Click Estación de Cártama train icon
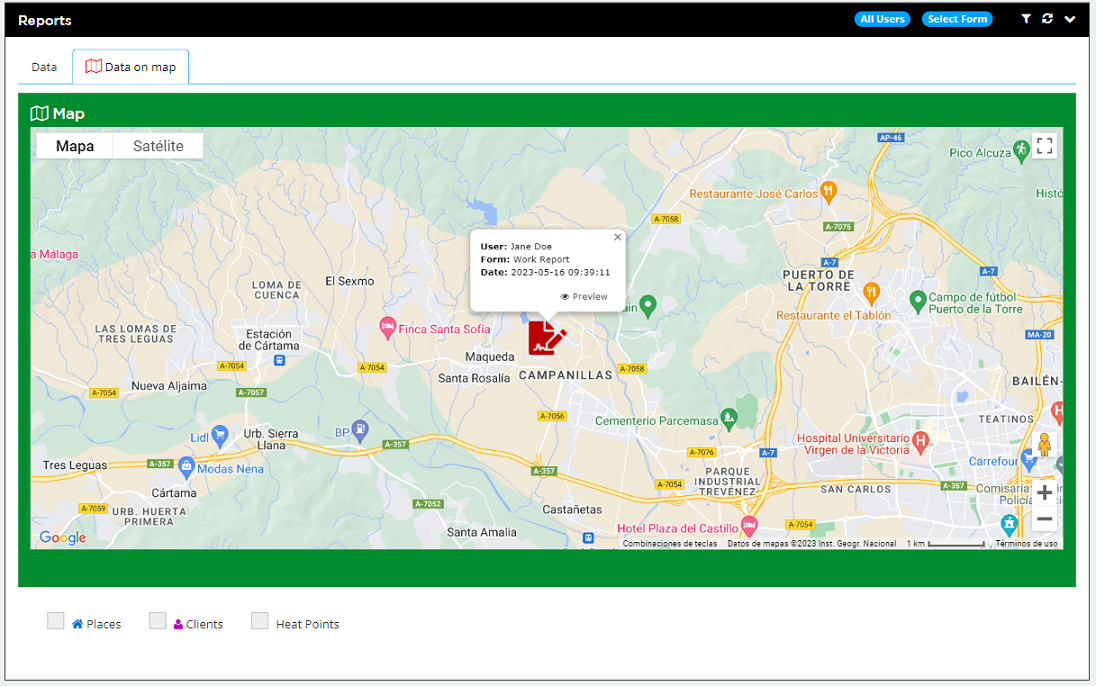The image size is (1096, 686). click(280, 361)
